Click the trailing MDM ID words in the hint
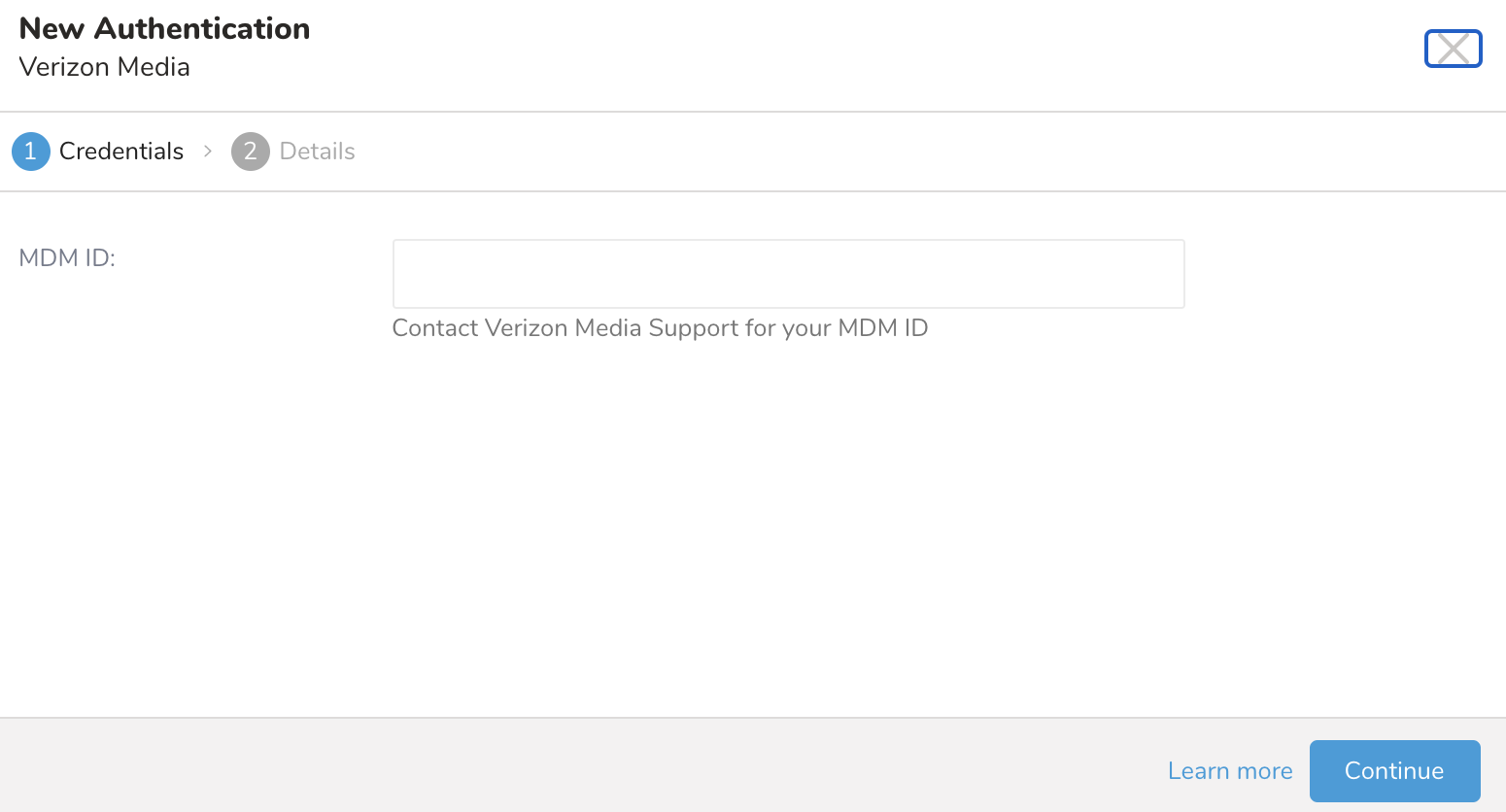The image size is (1506, 812). (x=882, y=328)
